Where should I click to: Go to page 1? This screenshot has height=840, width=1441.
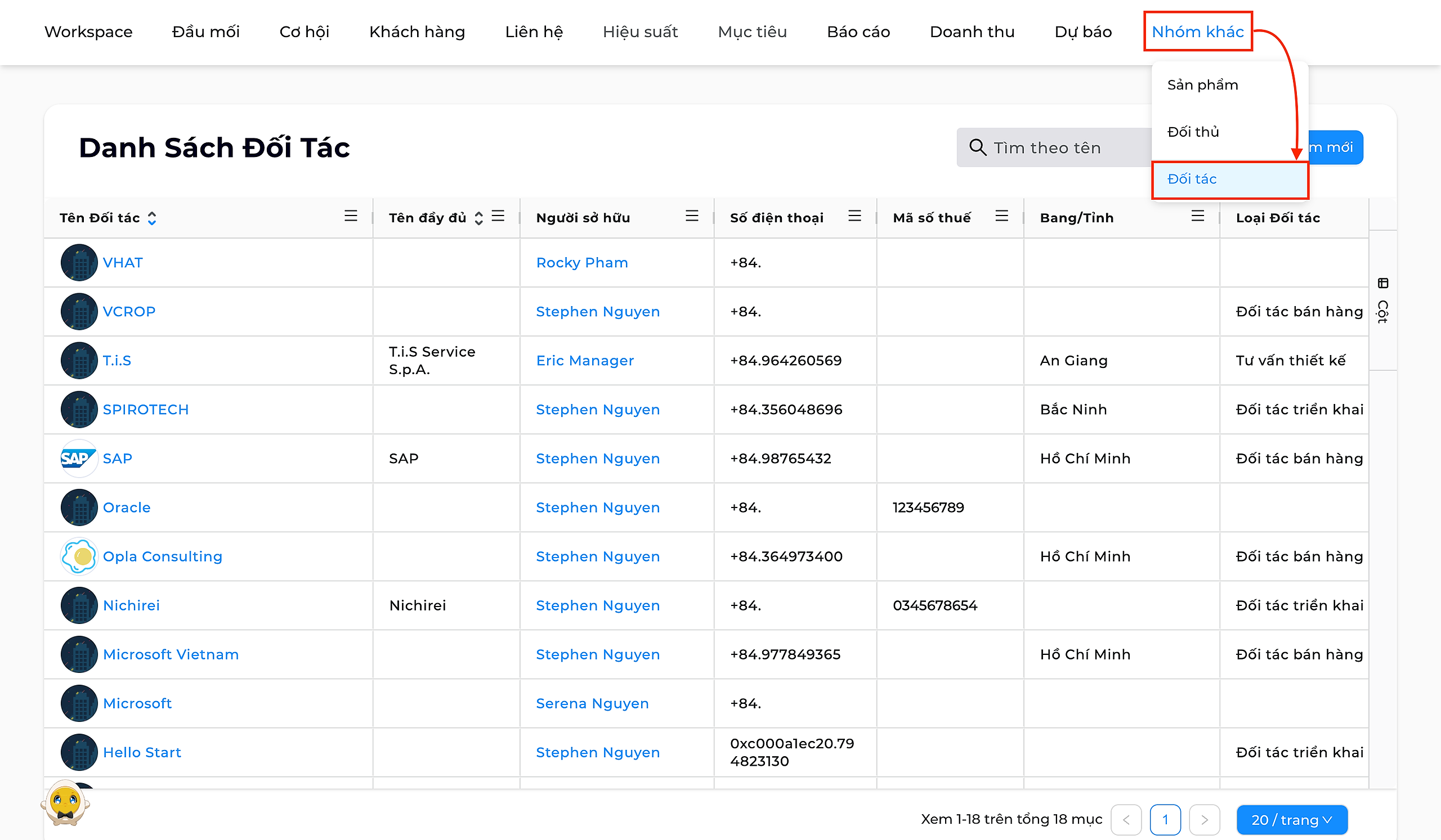(1165, 820)
